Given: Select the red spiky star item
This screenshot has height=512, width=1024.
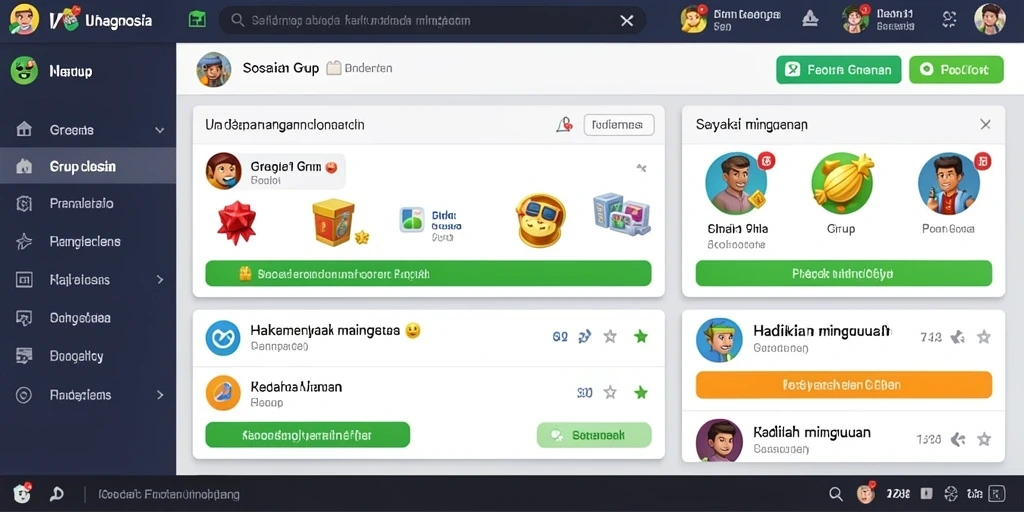Looking at the screenshot, I should [236, 223].
